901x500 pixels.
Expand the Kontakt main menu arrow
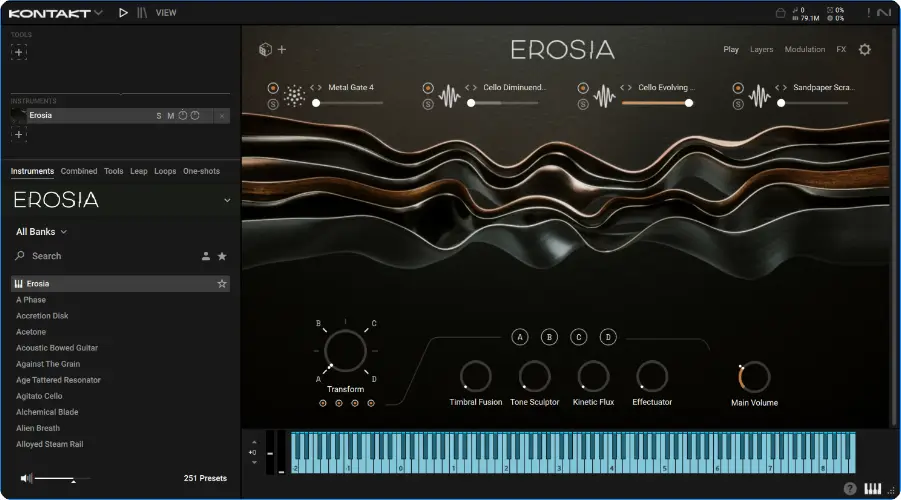(x=98, y=13)
